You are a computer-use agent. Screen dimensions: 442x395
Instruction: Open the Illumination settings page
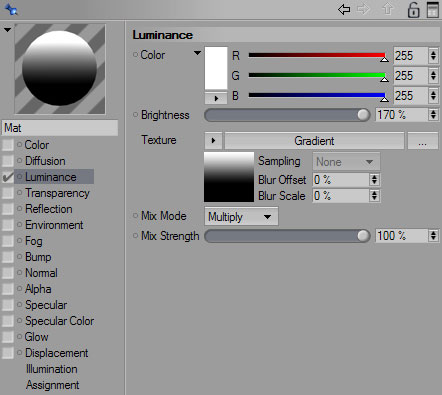(x=52, y=369)
